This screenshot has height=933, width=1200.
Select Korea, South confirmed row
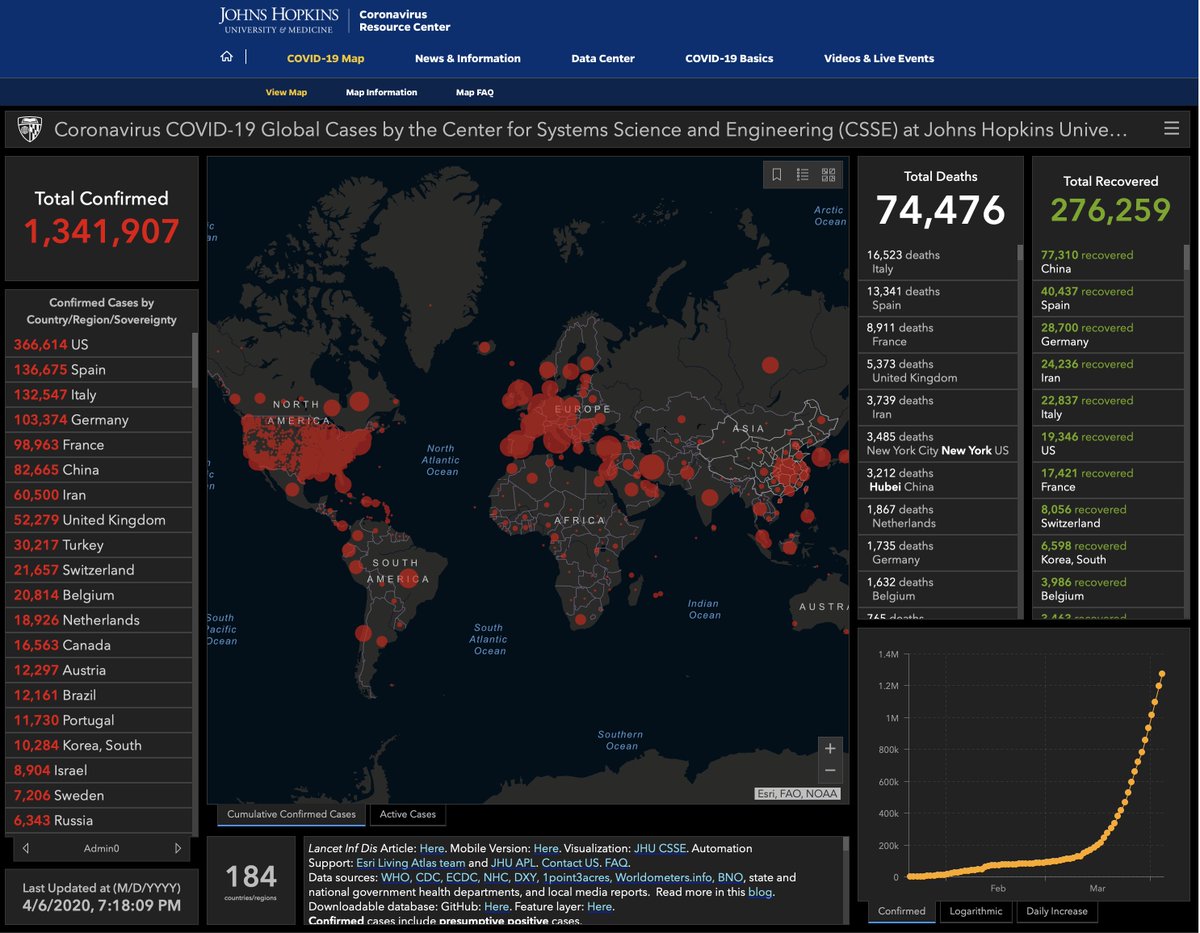pyautogui.click(x=99, y=745)
